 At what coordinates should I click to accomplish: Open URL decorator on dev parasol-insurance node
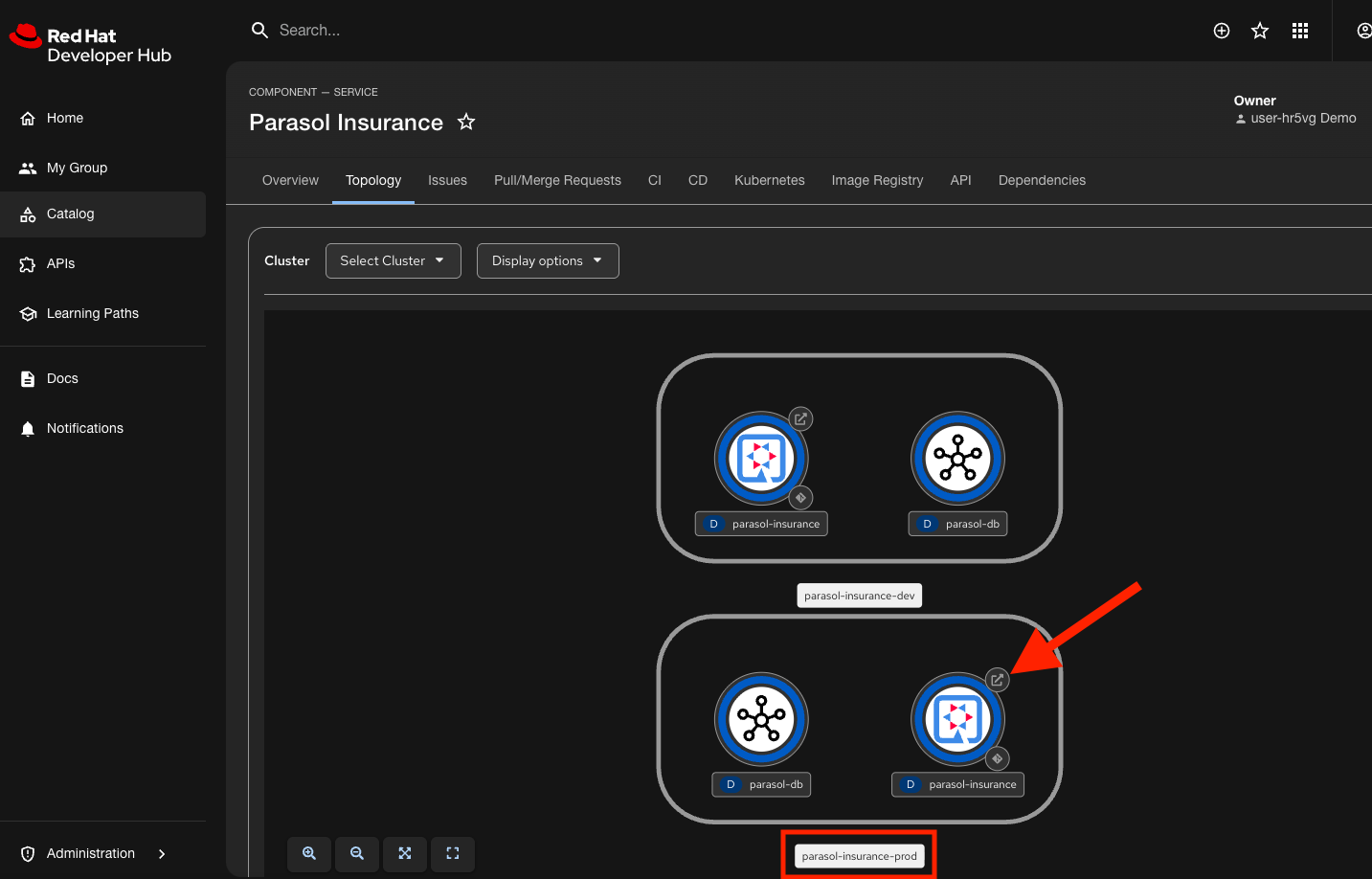(800, 418)
